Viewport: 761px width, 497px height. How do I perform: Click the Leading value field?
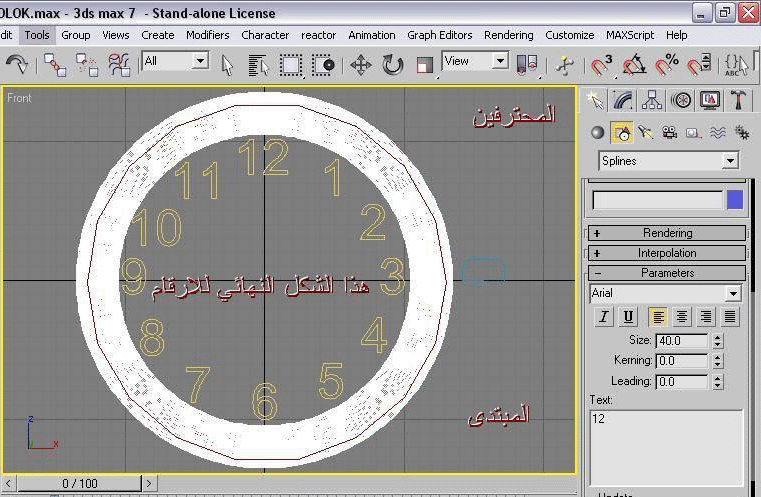(682, 381)
